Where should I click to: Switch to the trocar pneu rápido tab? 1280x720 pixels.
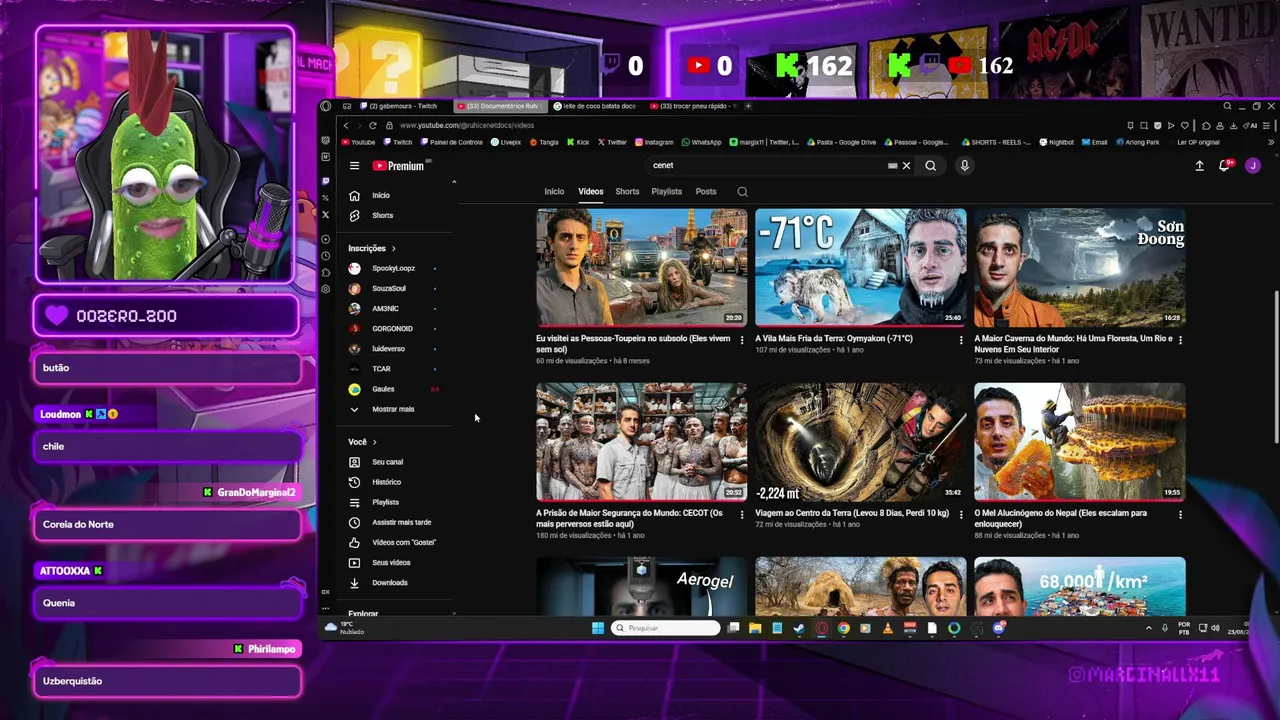693,106
